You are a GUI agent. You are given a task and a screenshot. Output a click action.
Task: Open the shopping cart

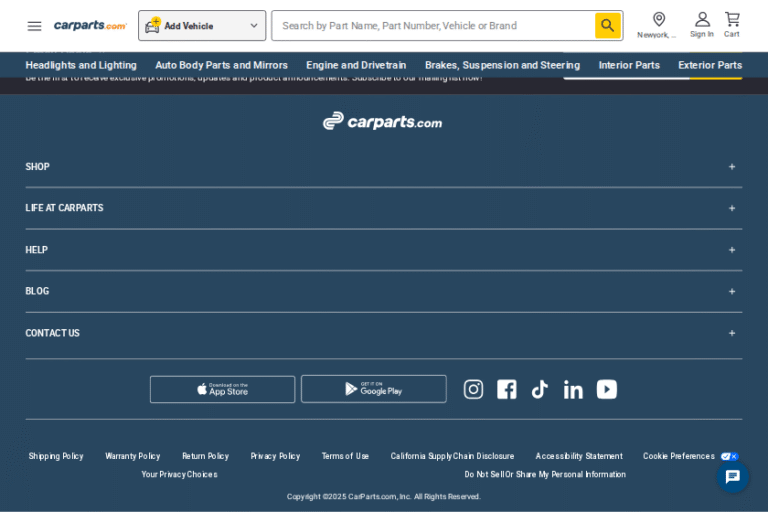[732, 20]
